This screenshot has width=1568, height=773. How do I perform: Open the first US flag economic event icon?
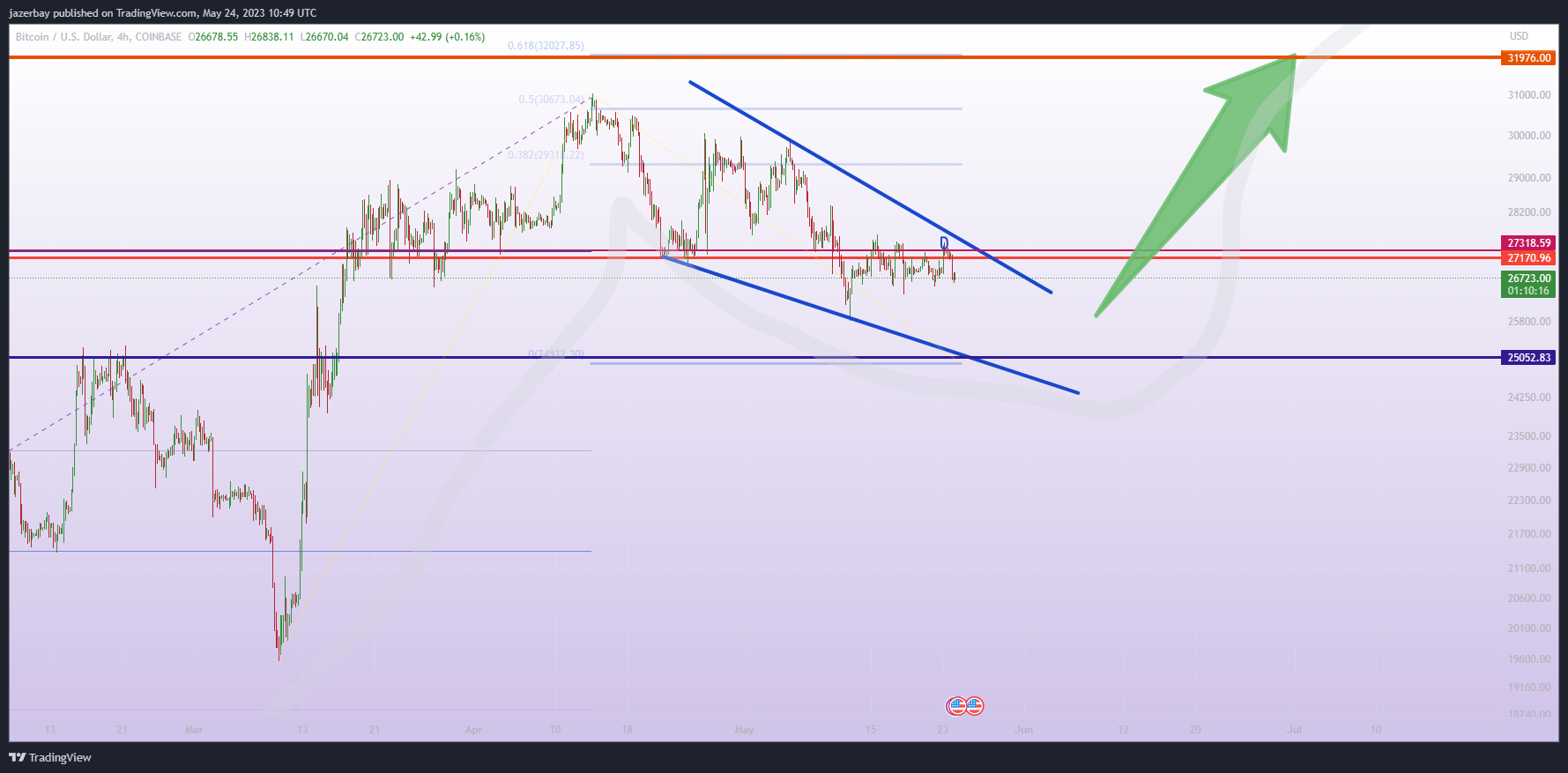click(x=956, y=705)
